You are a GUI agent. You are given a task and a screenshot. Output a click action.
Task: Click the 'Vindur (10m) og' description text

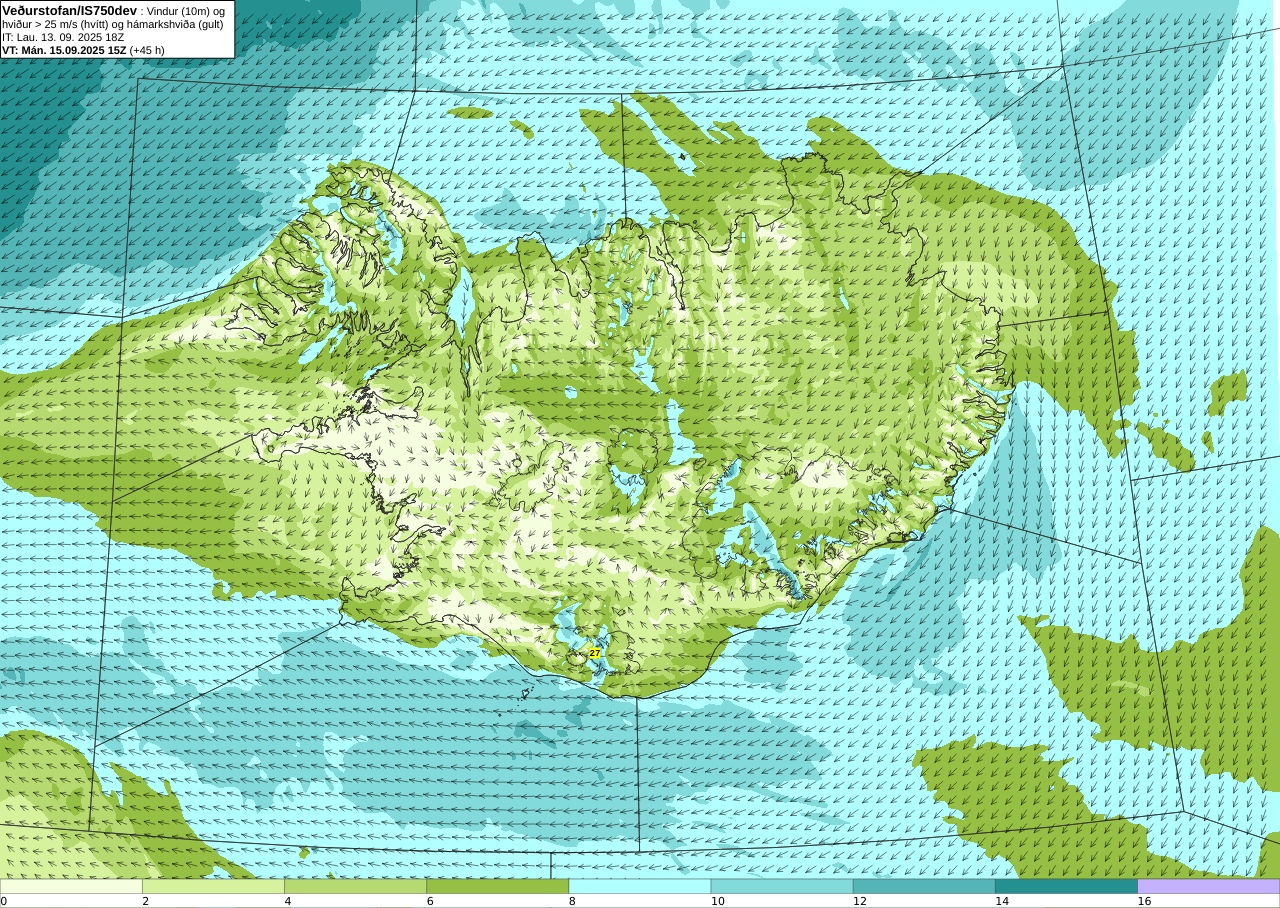click(186, 11)
